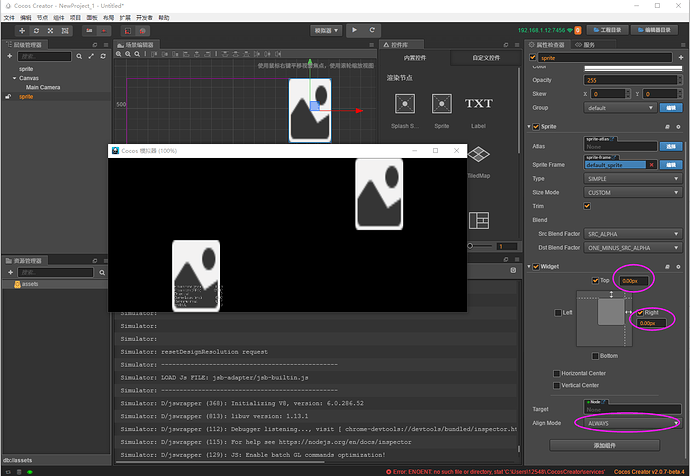Zoom in the scene editor
The height and width of the screenshot is (476, 690).
pyautogui.click(x=119, y=54)
